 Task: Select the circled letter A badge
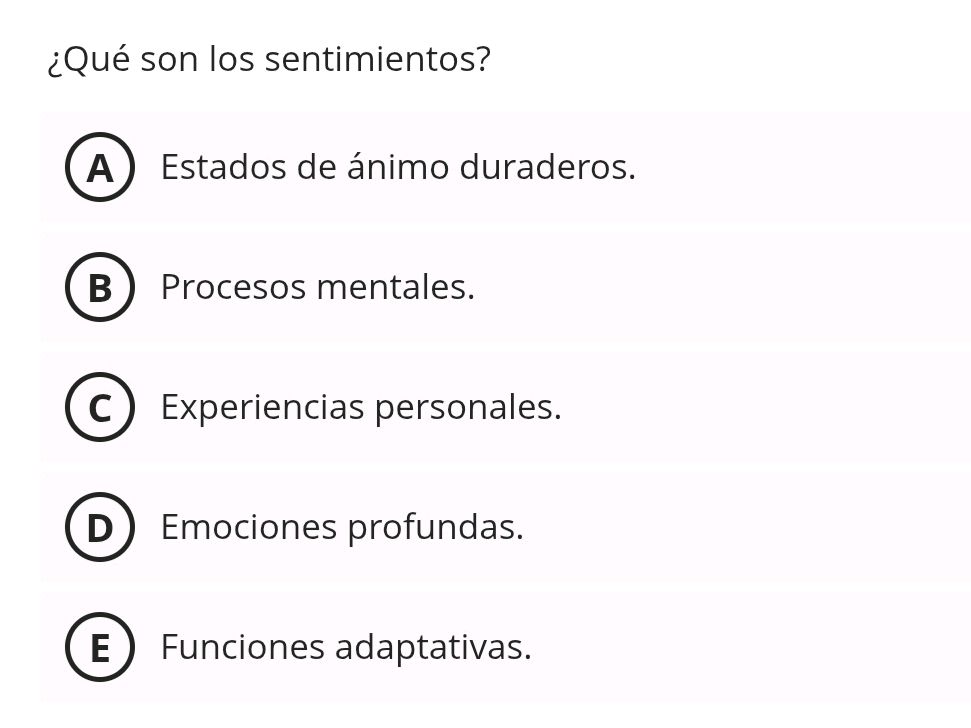(100, 168)
